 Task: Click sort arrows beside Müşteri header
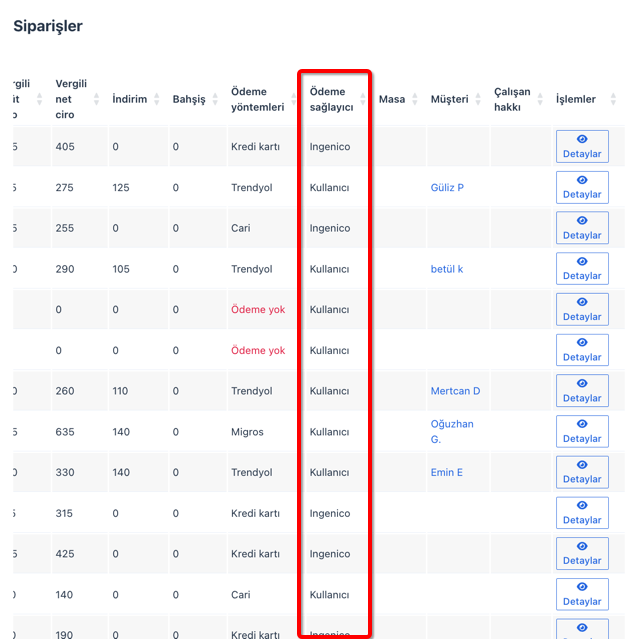pos(478,99)
